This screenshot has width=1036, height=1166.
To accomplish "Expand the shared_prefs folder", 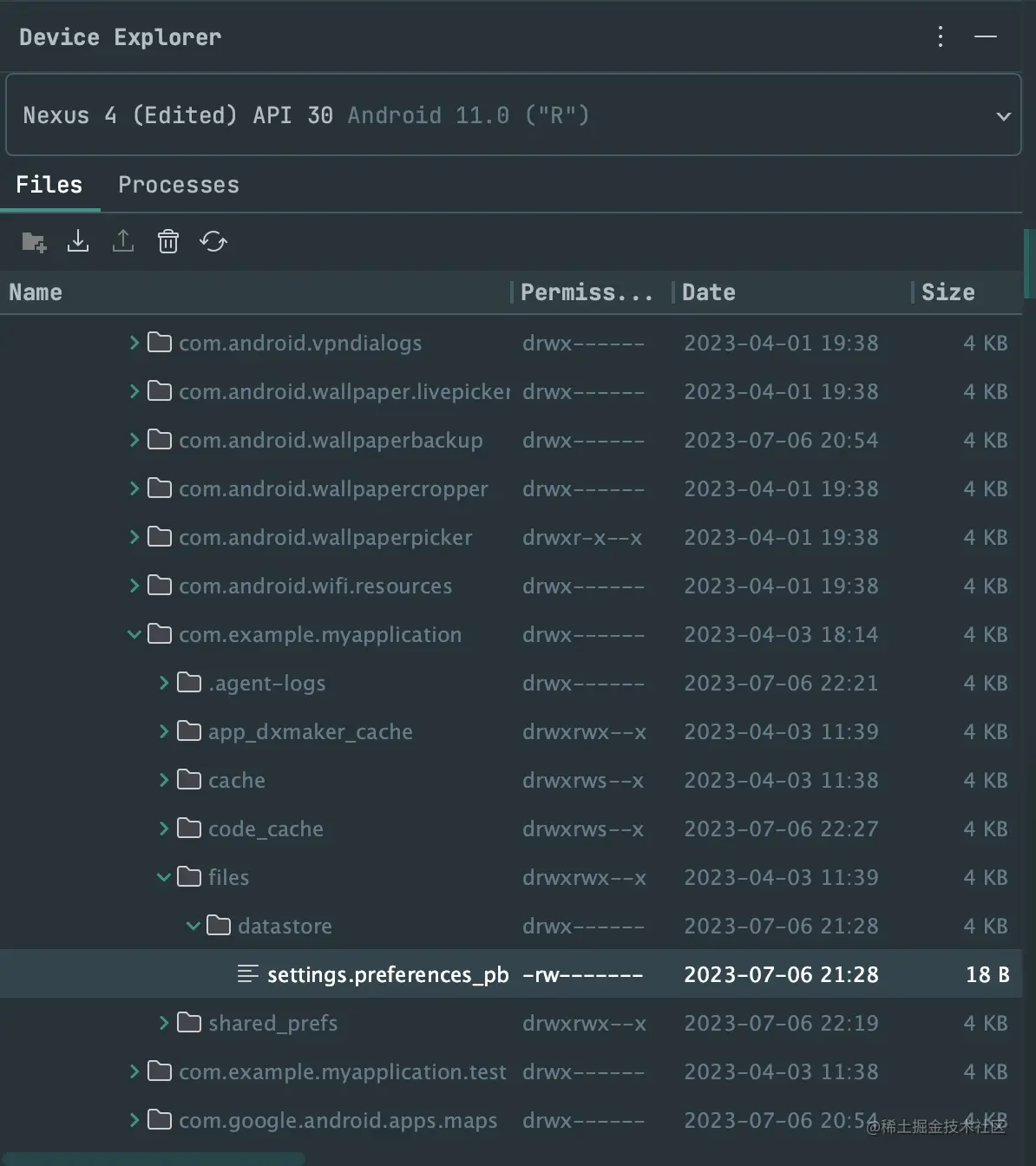I will [164, 1023].
